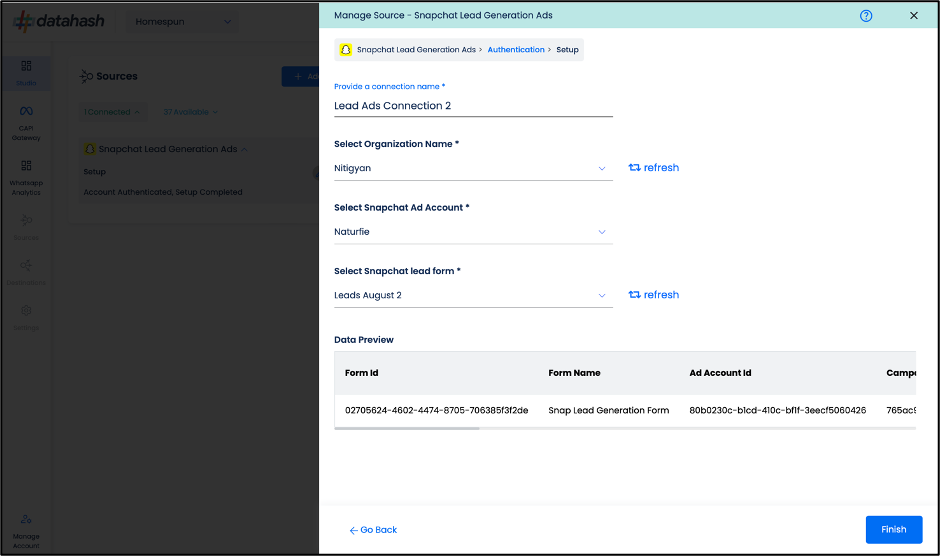Go Back to previous step
This screenshot has width=940, height=556.
(x=373, y=530)
